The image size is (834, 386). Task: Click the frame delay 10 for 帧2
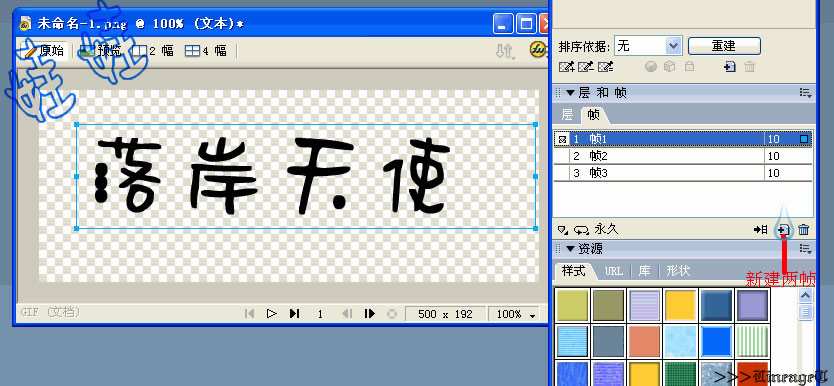(774, 156)
